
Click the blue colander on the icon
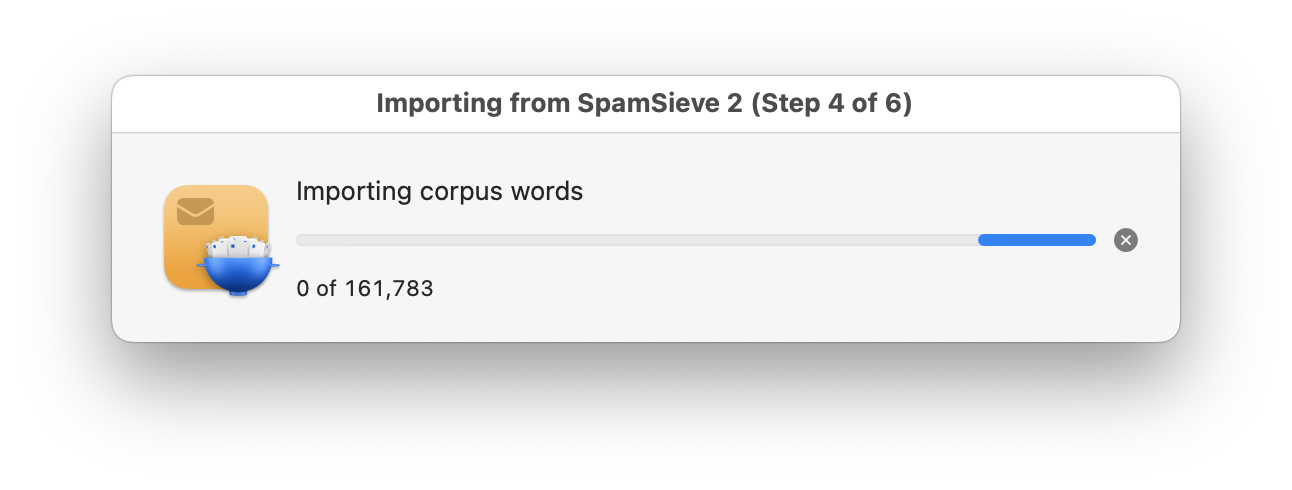click(x=238, y=273)
